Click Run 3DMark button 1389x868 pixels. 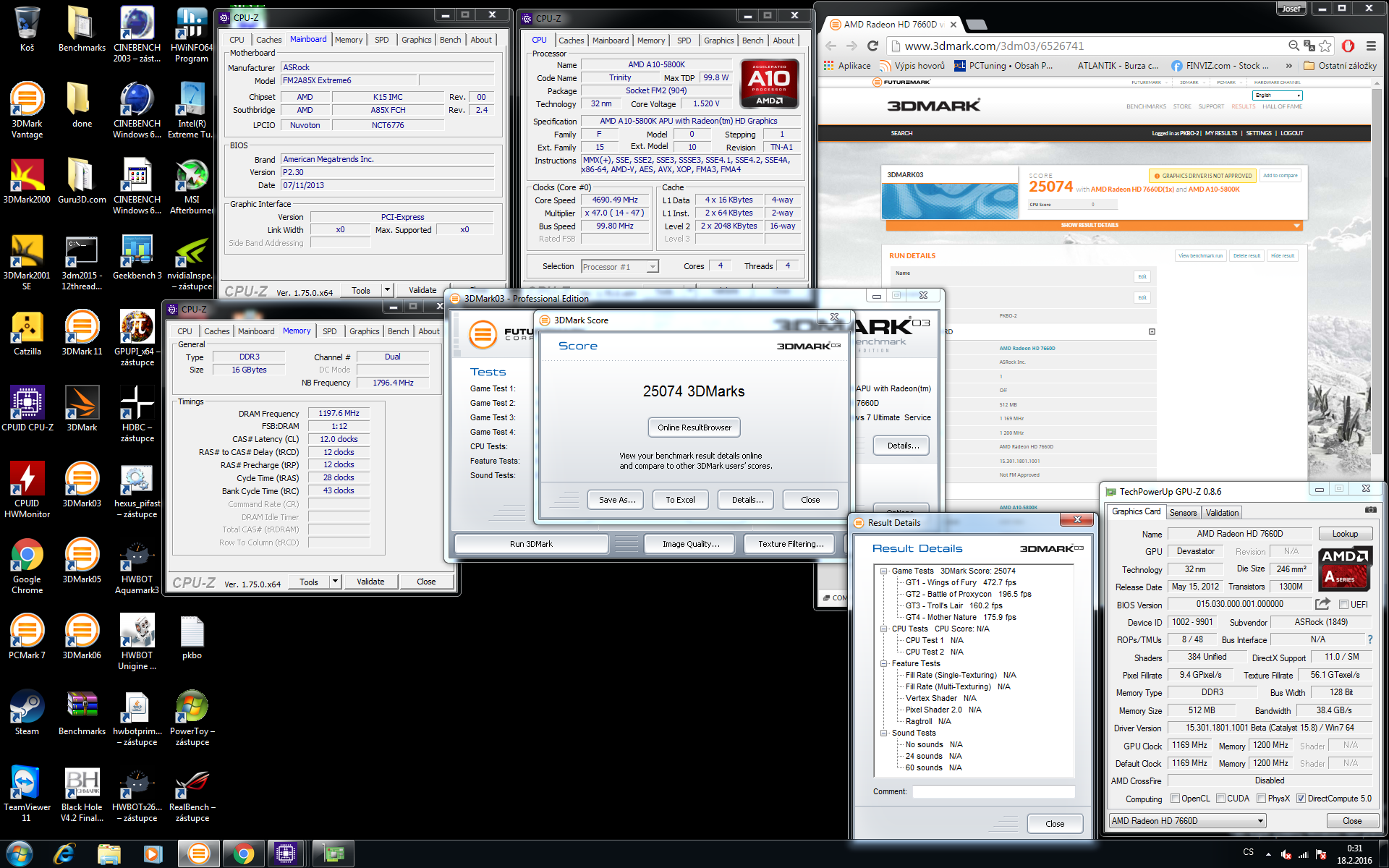tap(531, 544)
